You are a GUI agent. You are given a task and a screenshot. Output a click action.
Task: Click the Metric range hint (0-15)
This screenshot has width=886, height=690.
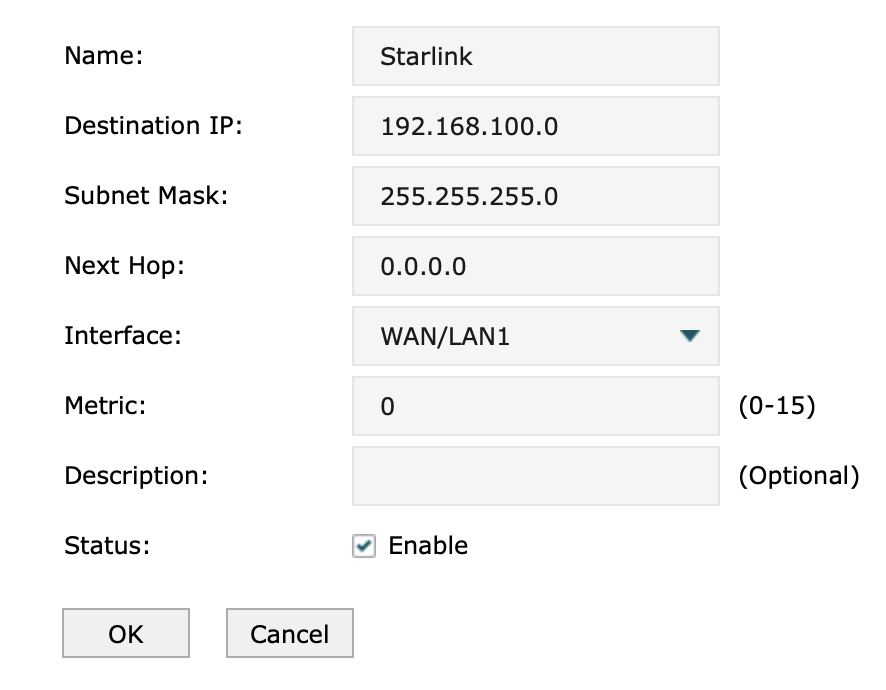coord(777,406)
